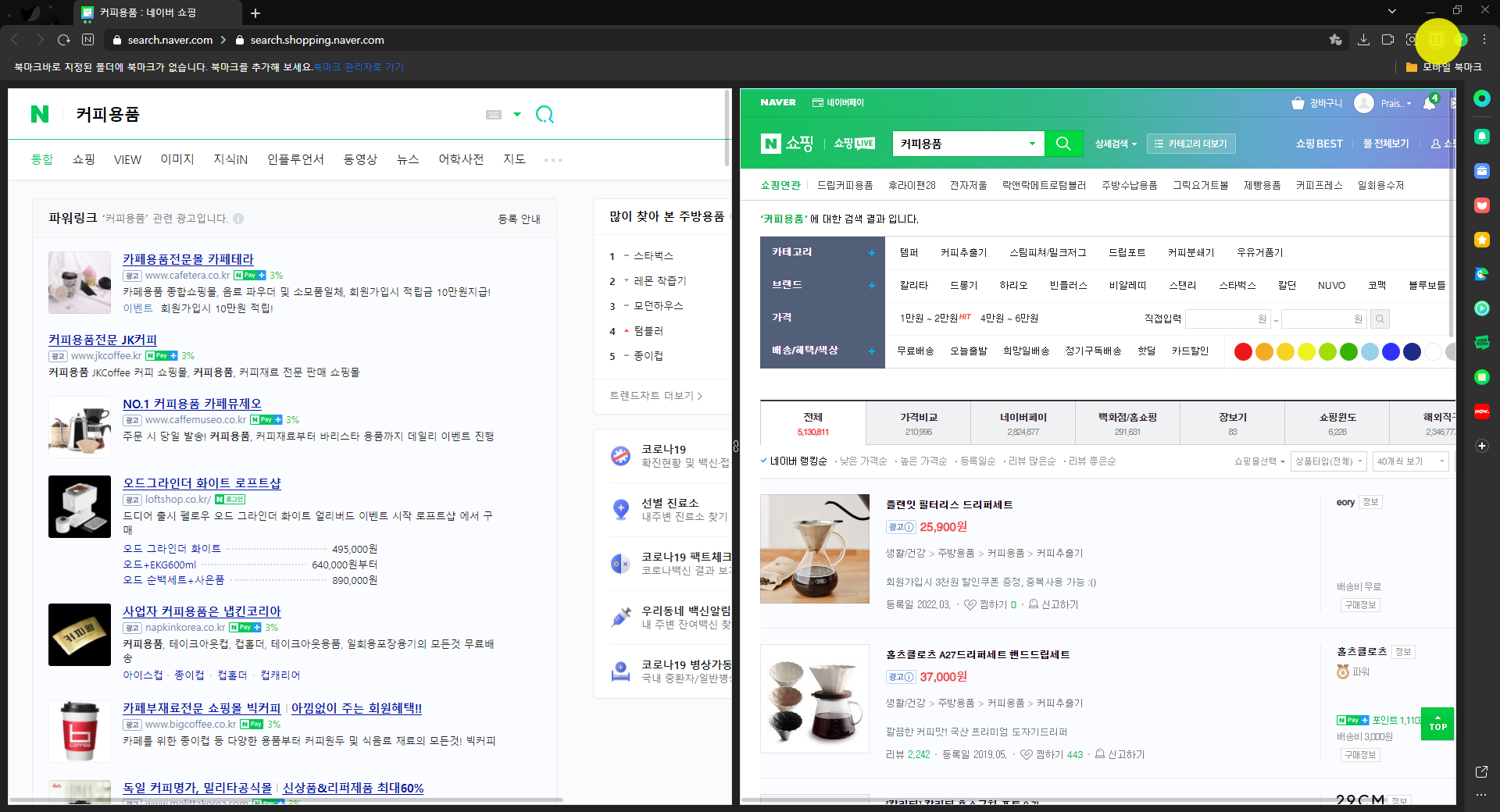Click the green magnifier search icon on left page
The height and width of the screenshot is (812, 1500).
coord(545,115)
